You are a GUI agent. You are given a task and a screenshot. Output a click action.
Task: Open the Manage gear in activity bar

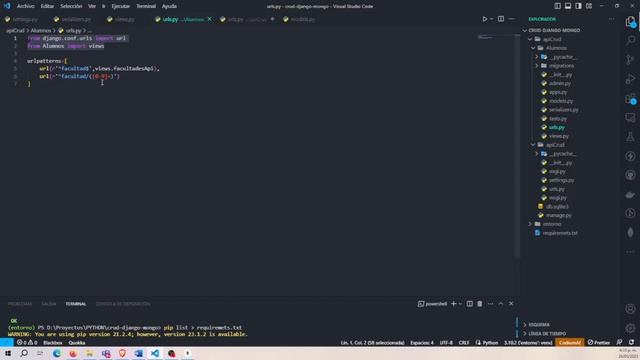coord(630,328)
